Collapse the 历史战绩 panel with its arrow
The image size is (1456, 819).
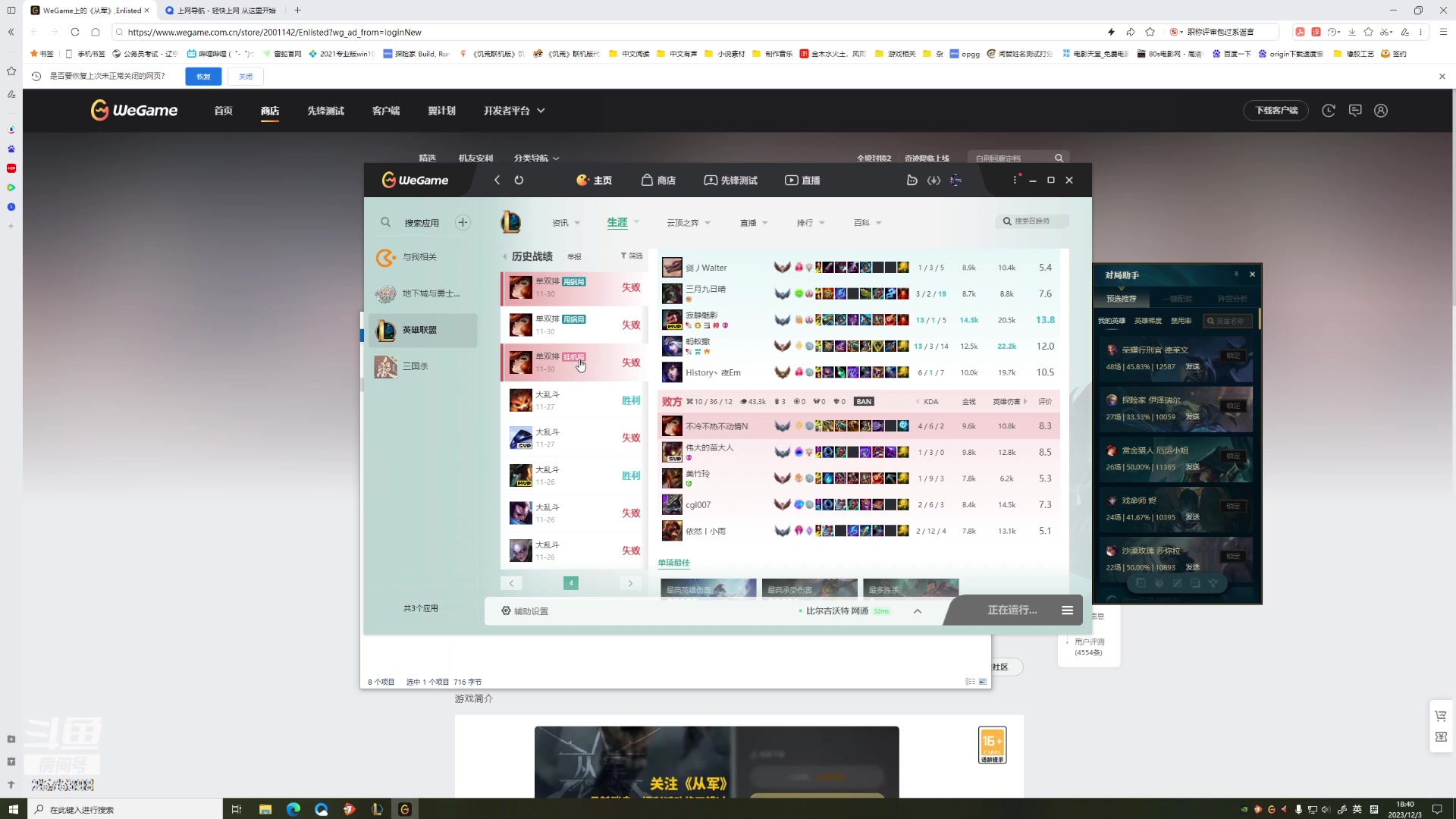(x=505, y=256)
